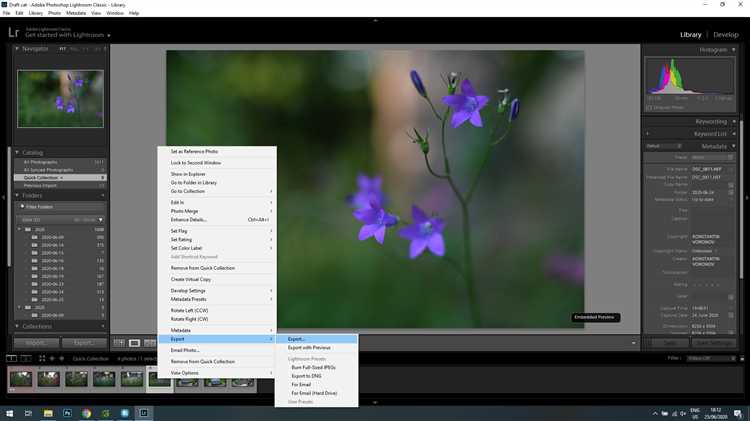Image resolution: width=750 pixels, height=421 pixels.
Task: Choose Export with Previous
Action: coord(316,348)
